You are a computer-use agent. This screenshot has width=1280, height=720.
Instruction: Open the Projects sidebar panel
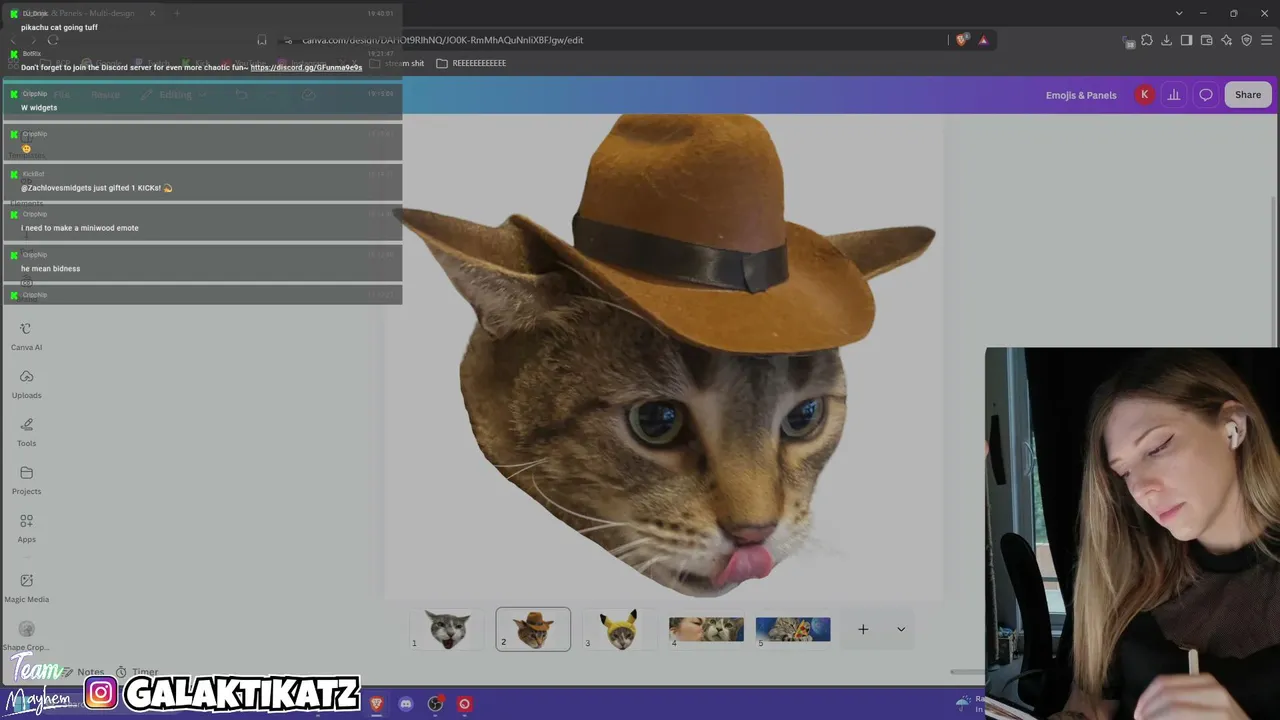26,481
